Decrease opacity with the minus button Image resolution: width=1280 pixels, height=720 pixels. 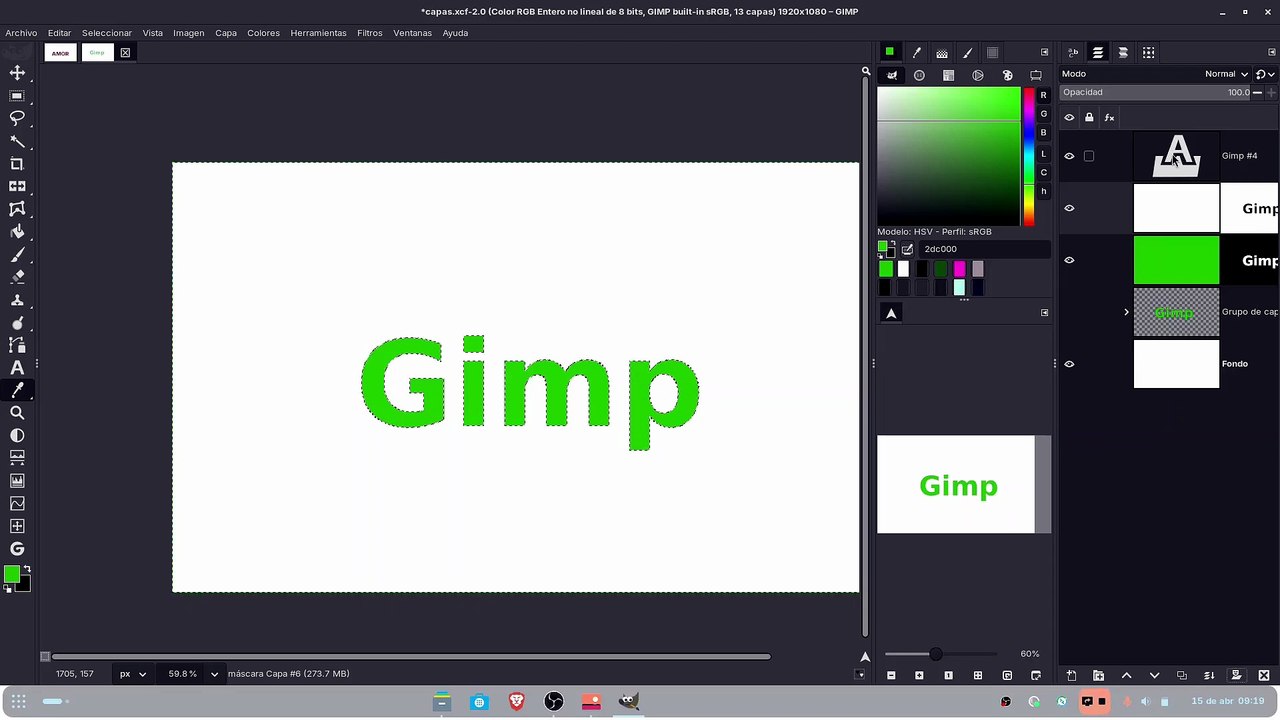[x=1257, y=93]
